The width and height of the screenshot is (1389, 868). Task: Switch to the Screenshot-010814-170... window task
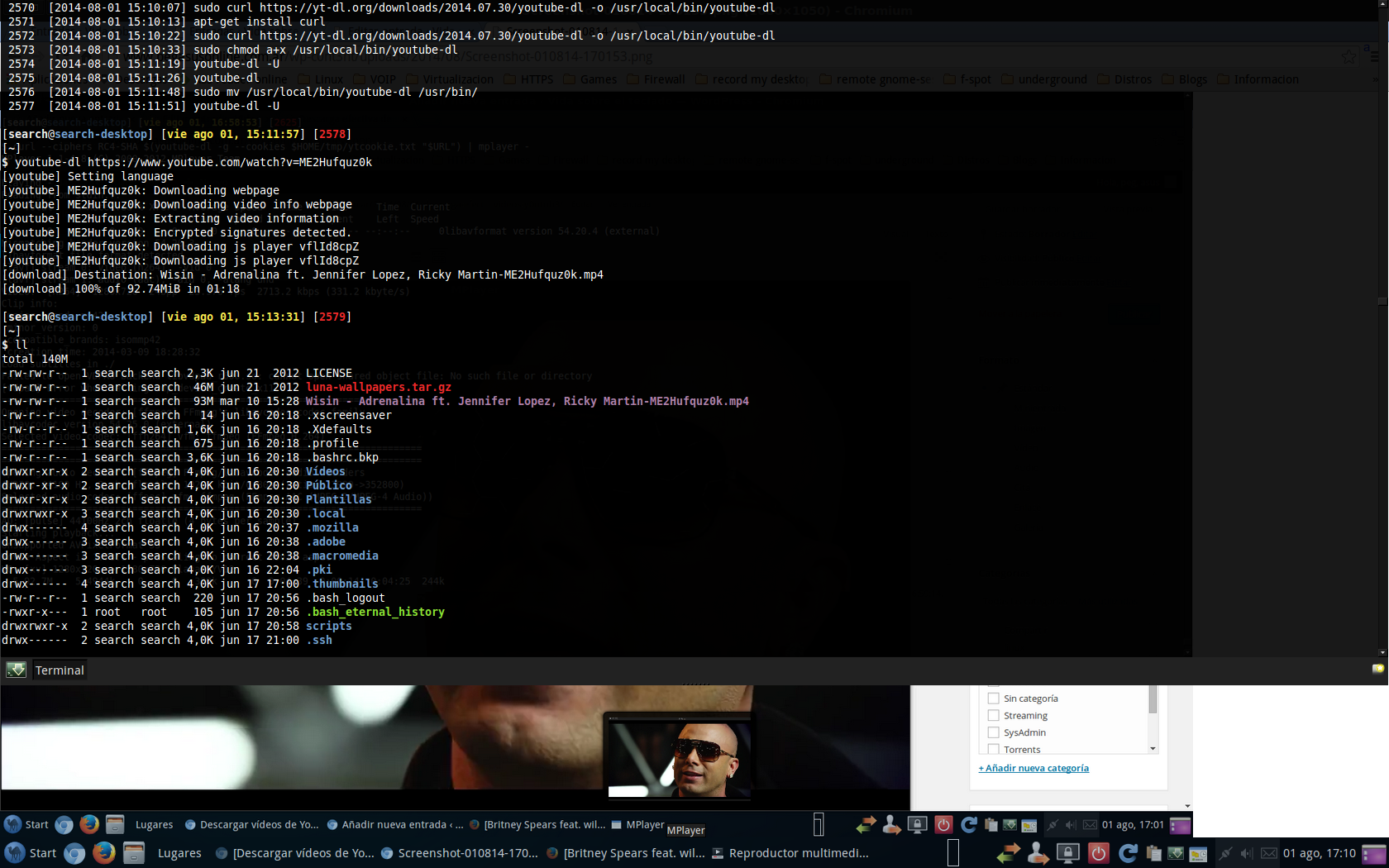coord(460,853)
